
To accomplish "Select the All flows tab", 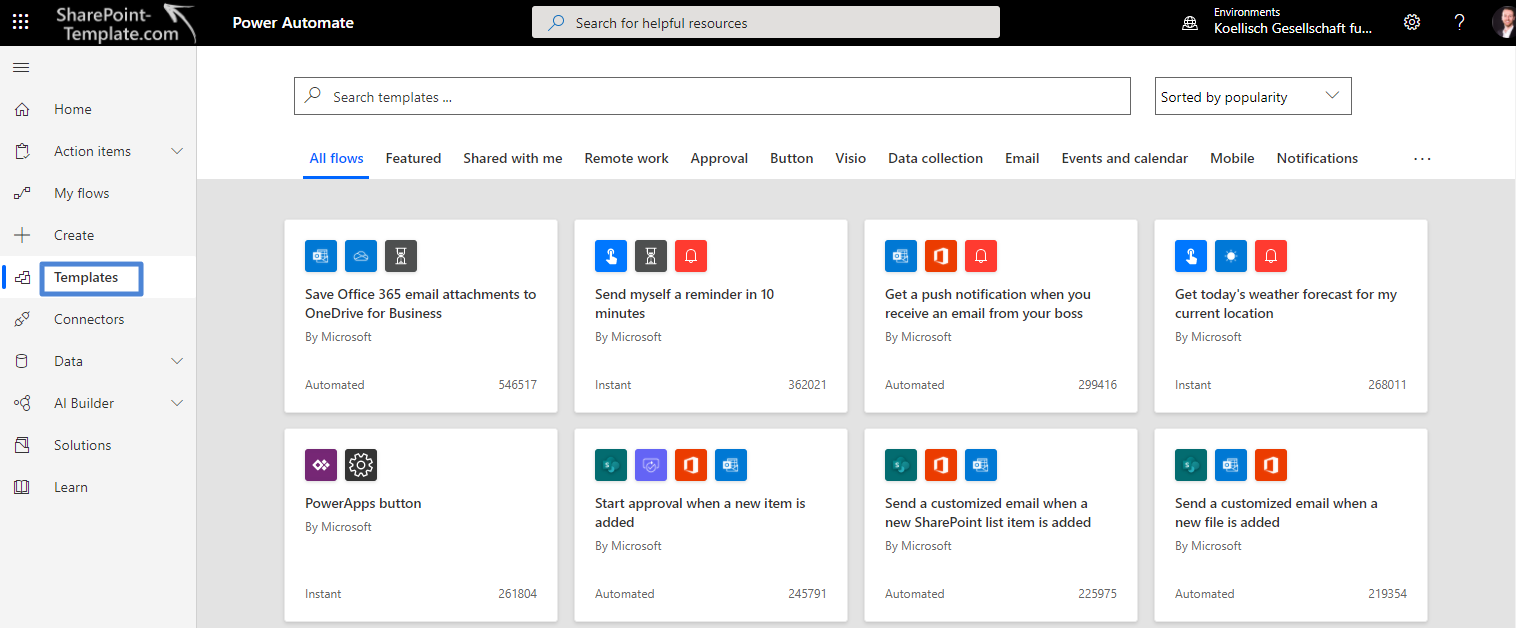I will (336, 158).
